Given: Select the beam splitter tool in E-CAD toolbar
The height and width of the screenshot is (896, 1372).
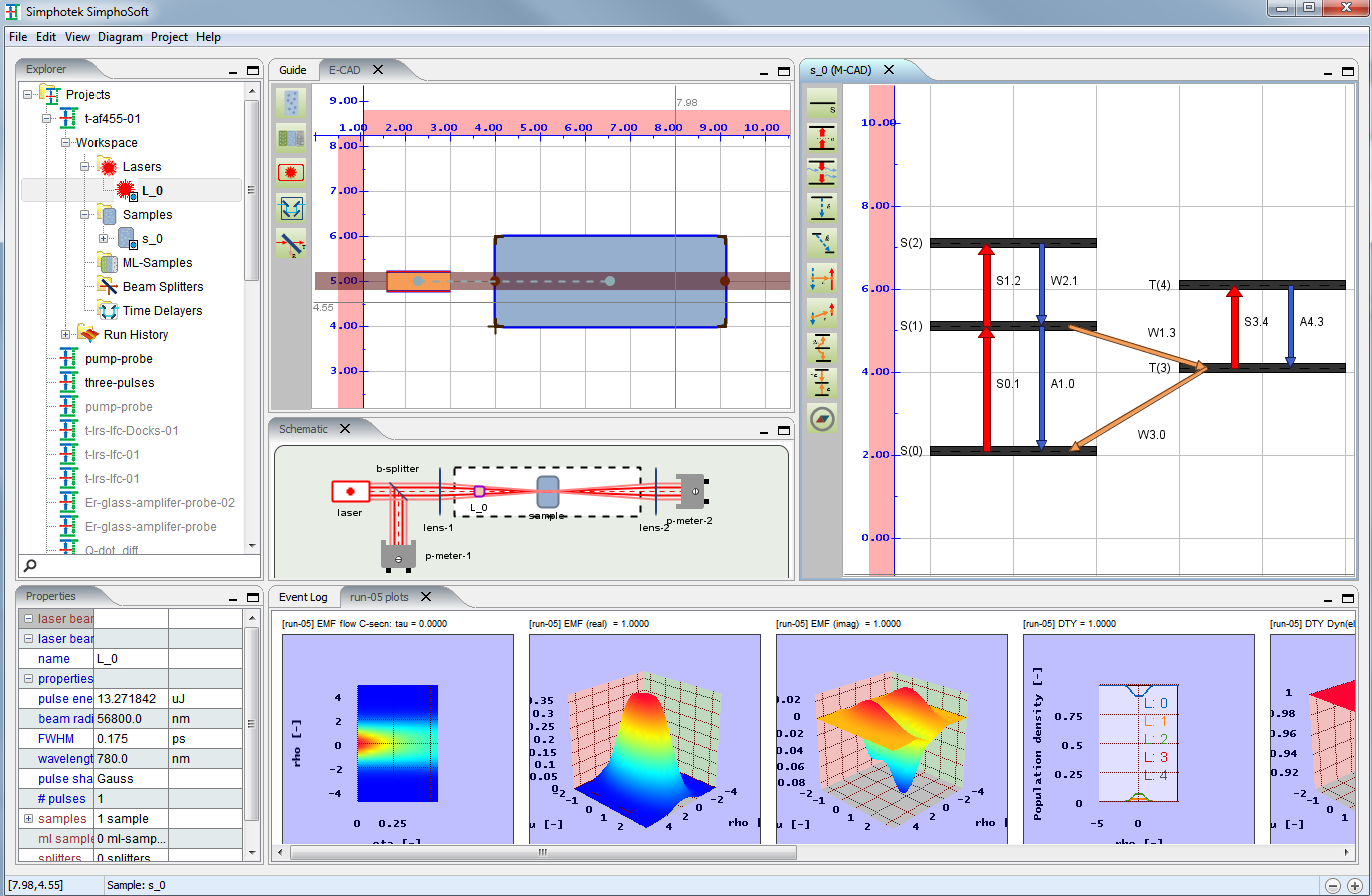Looking at the screenshot, I should 291,243.
